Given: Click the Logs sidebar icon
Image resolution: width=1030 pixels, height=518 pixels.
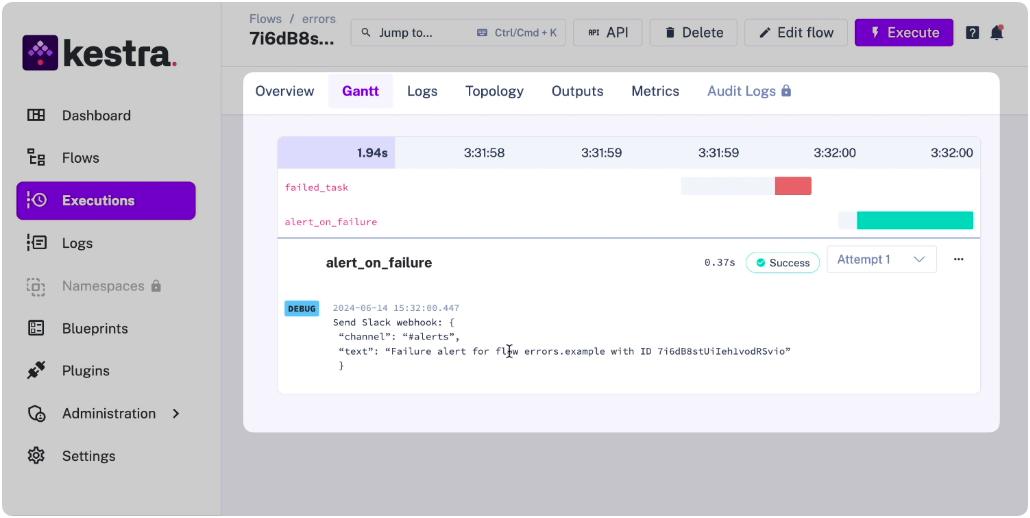Looking at the screenshot, I should 35,243.
